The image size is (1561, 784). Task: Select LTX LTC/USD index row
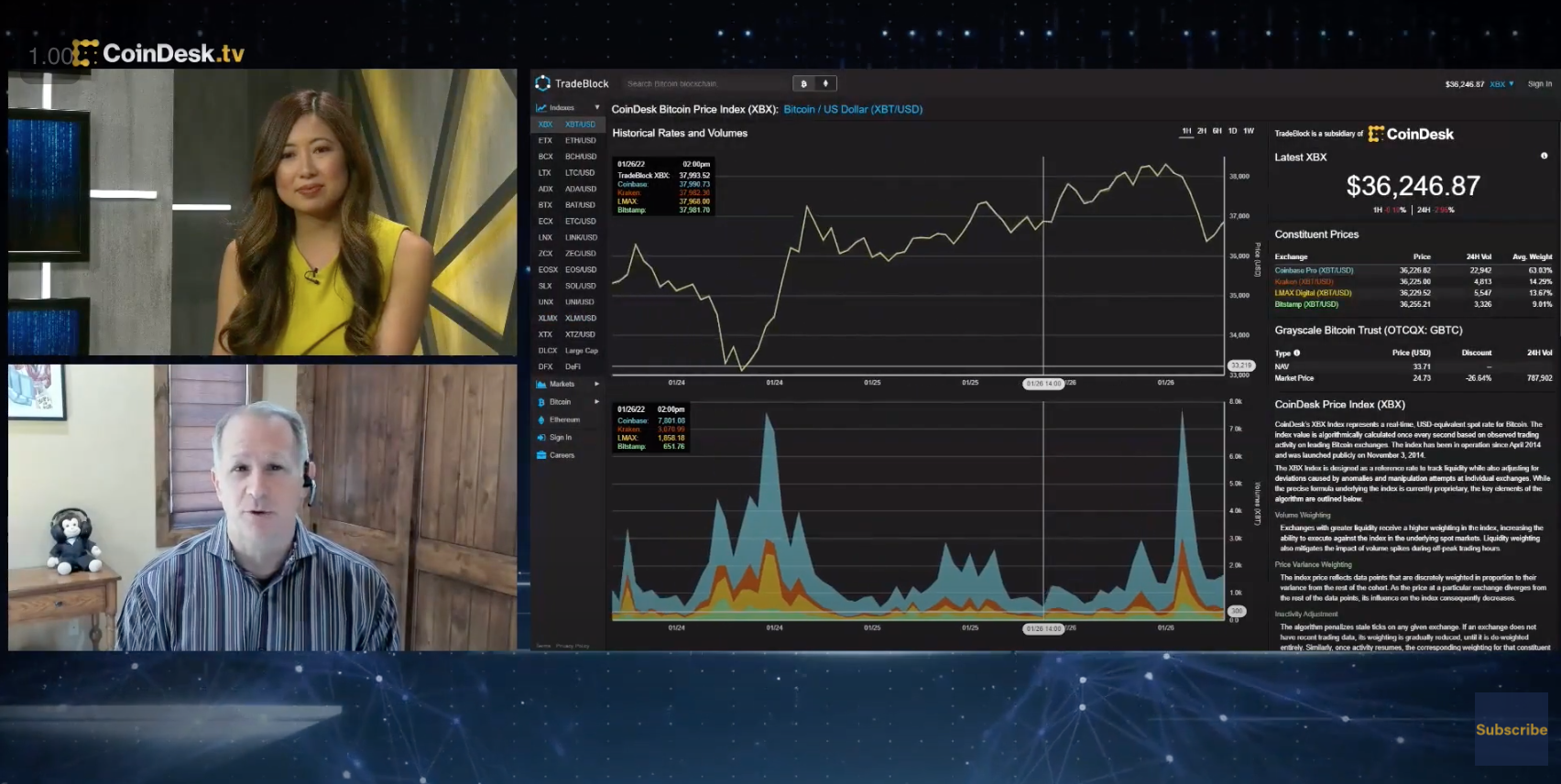tap(568, 173)
